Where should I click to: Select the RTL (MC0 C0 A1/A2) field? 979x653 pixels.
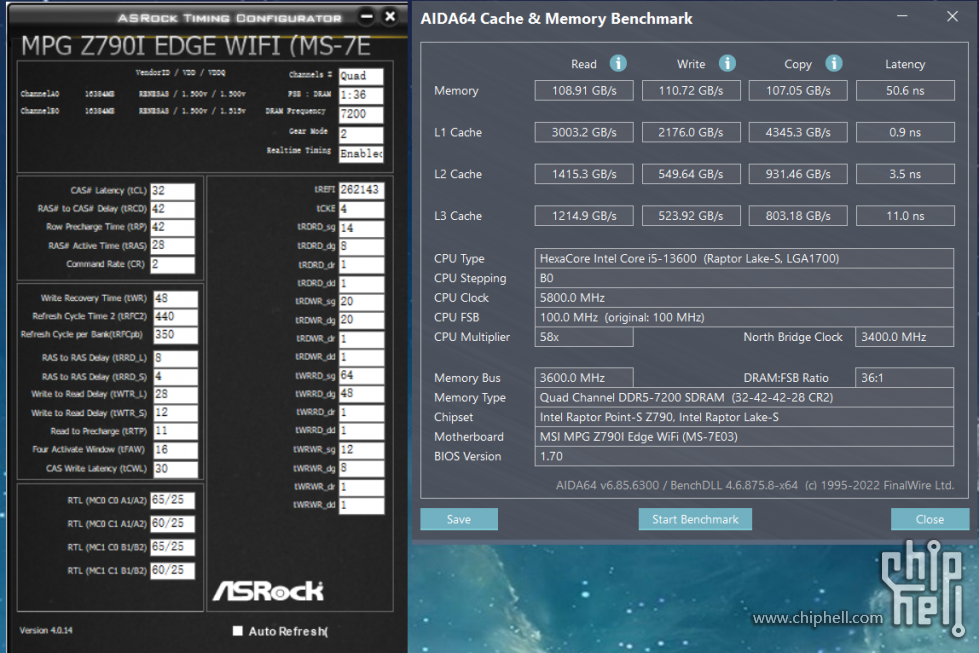pos(172,501)
